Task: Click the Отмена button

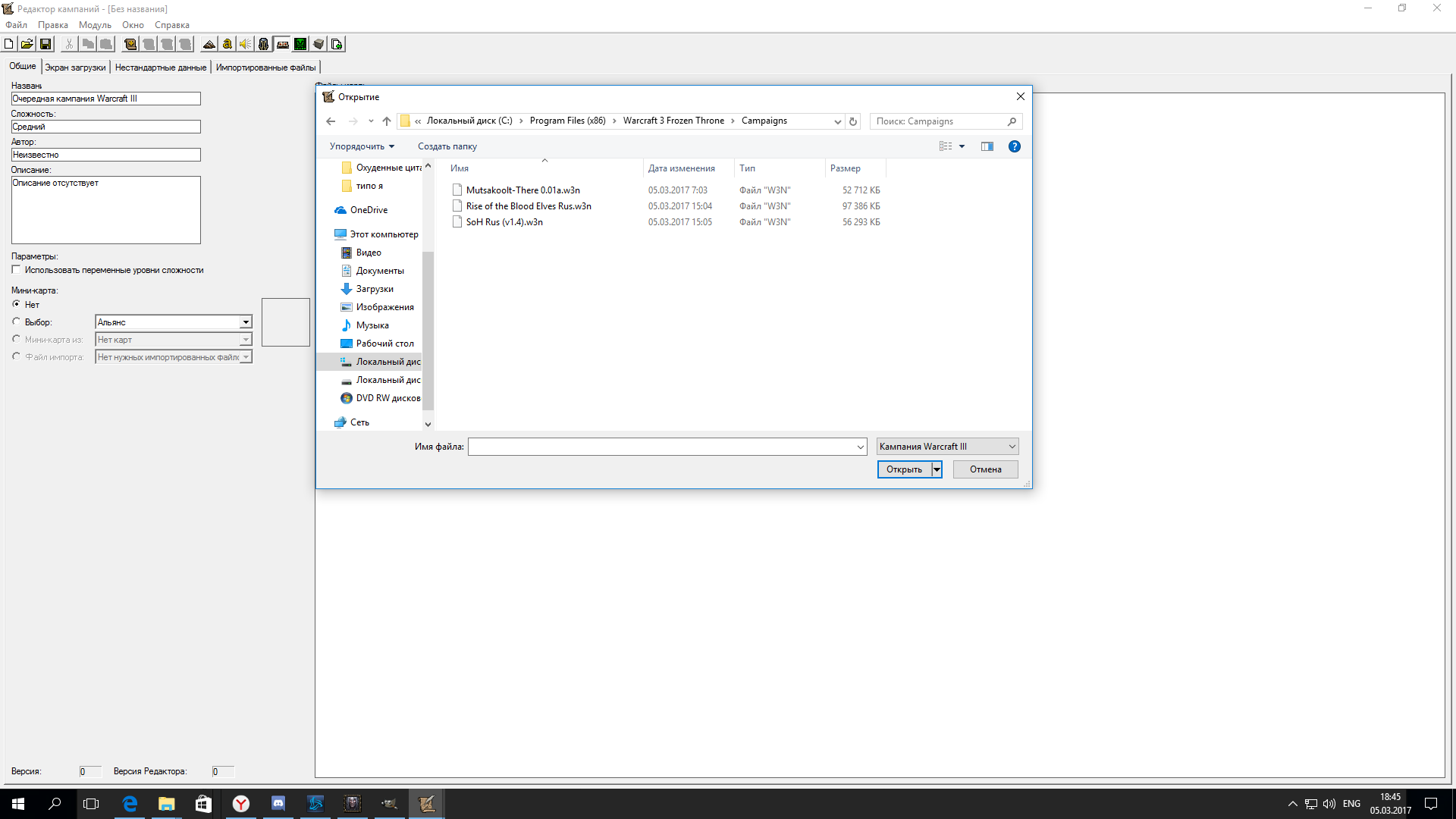Action: (x=985, y=469)
